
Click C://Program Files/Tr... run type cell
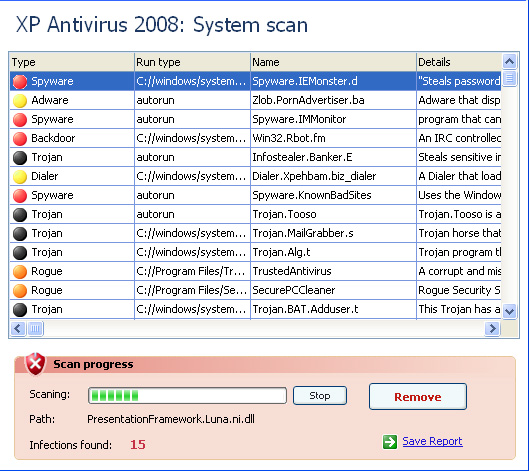(192, 271)
